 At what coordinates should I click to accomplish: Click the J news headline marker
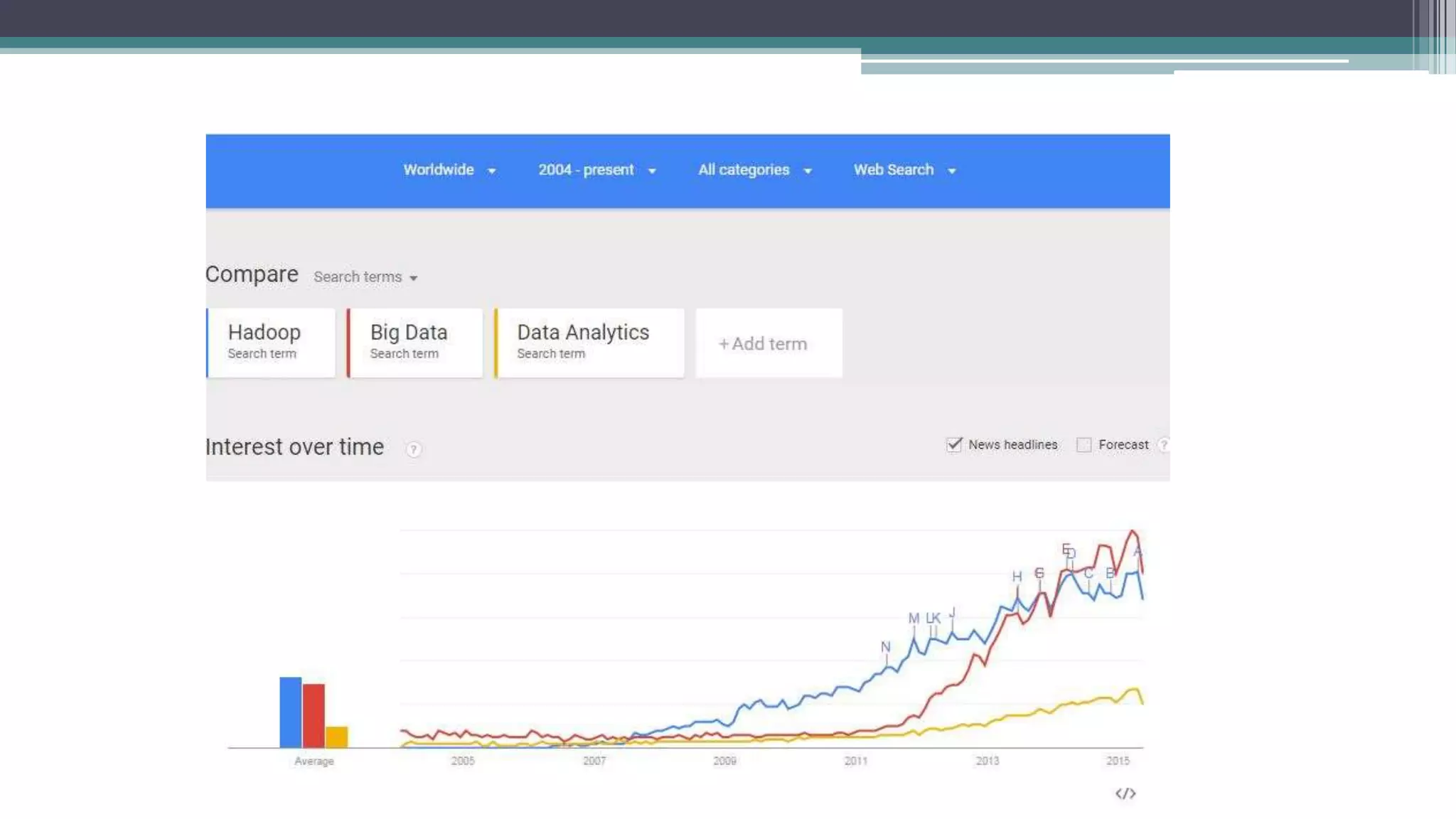(952, 612)
